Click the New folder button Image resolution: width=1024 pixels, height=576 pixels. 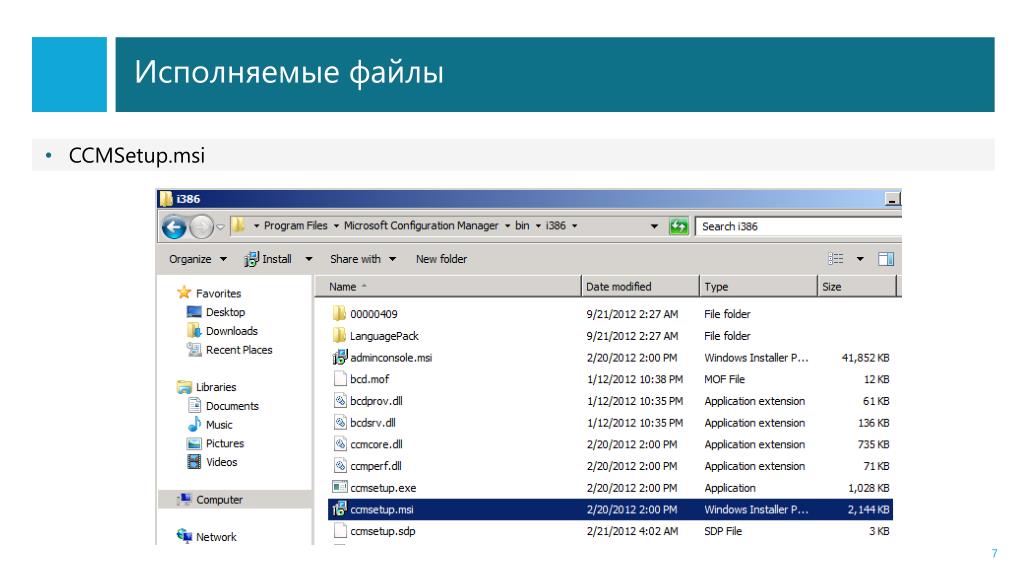click(441, 260)
